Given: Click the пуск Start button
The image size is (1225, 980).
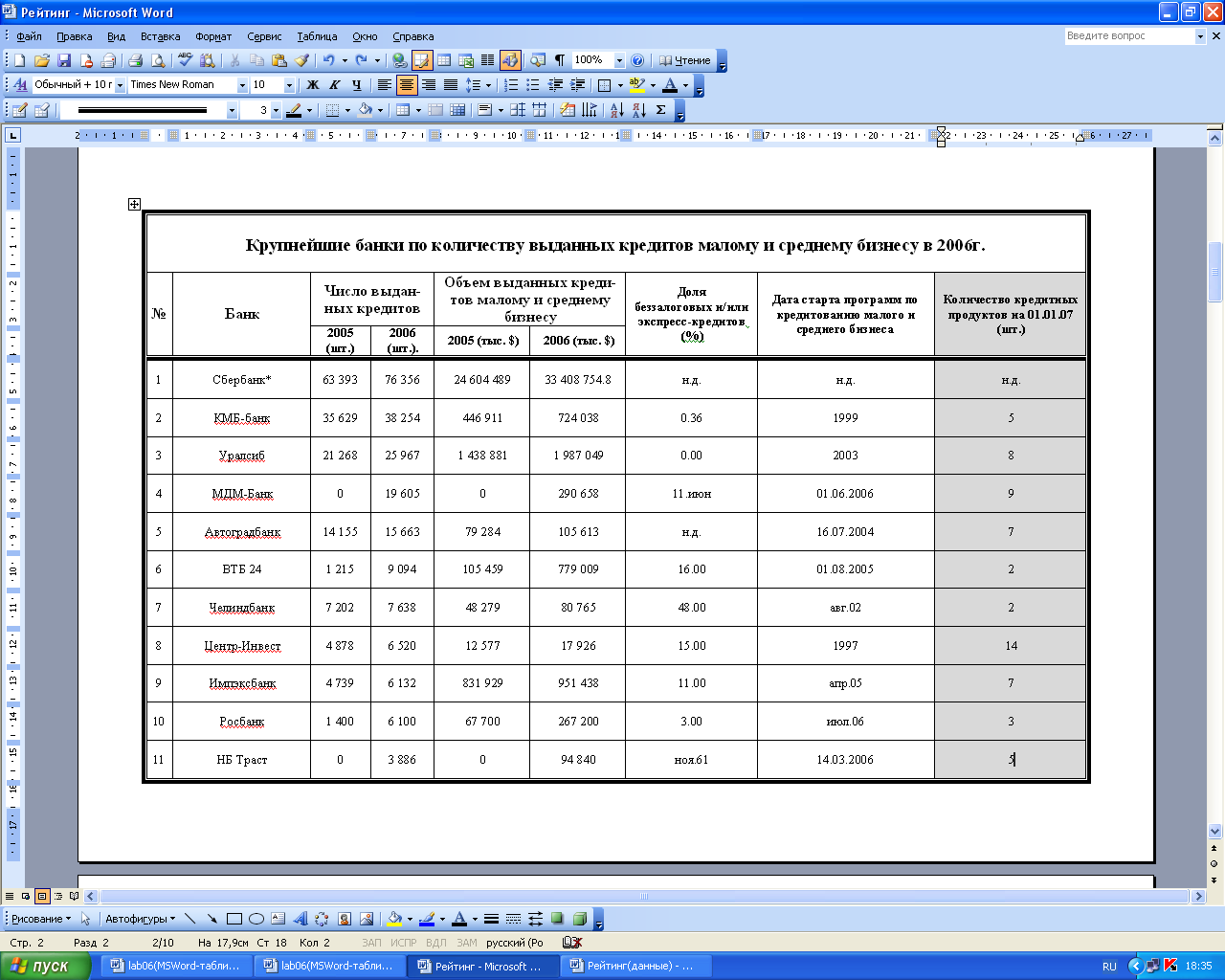Looking at the screenshot, I should coord(46,966).
